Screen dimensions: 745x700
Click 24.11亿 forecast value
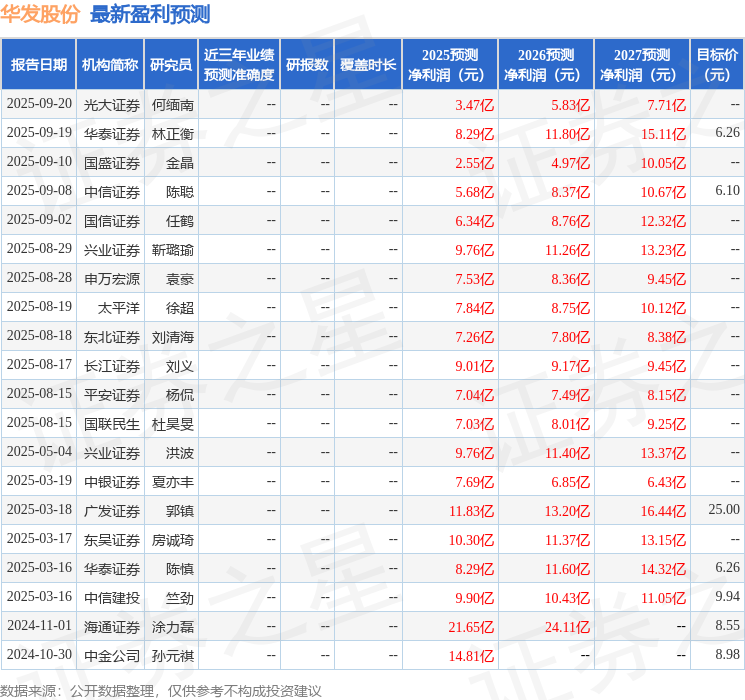[x=567, y=627]
